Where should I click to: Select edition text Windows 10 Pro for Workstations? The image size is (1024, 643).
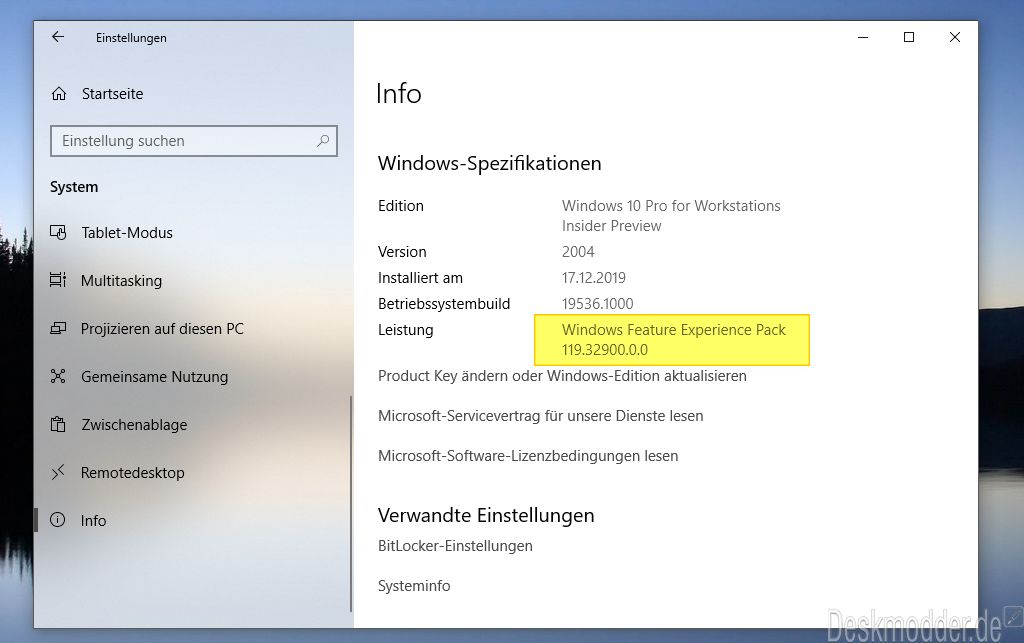(x=671, y=206)
